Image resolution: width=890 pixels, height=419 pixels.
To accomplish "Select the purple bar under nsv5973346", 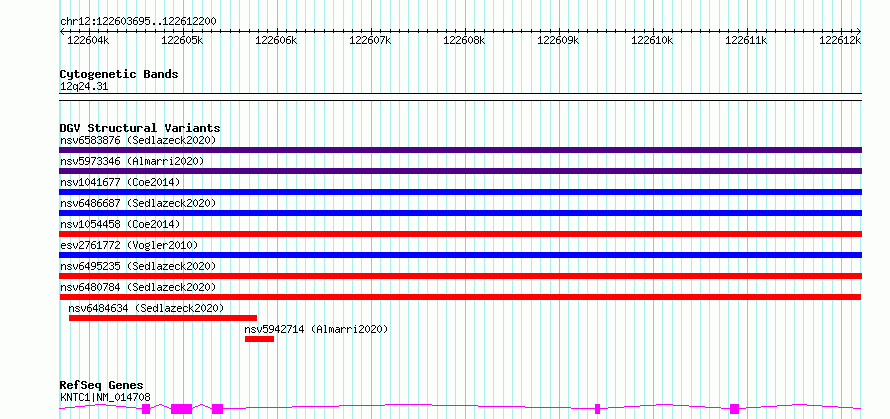I will [x=460, y=171].
